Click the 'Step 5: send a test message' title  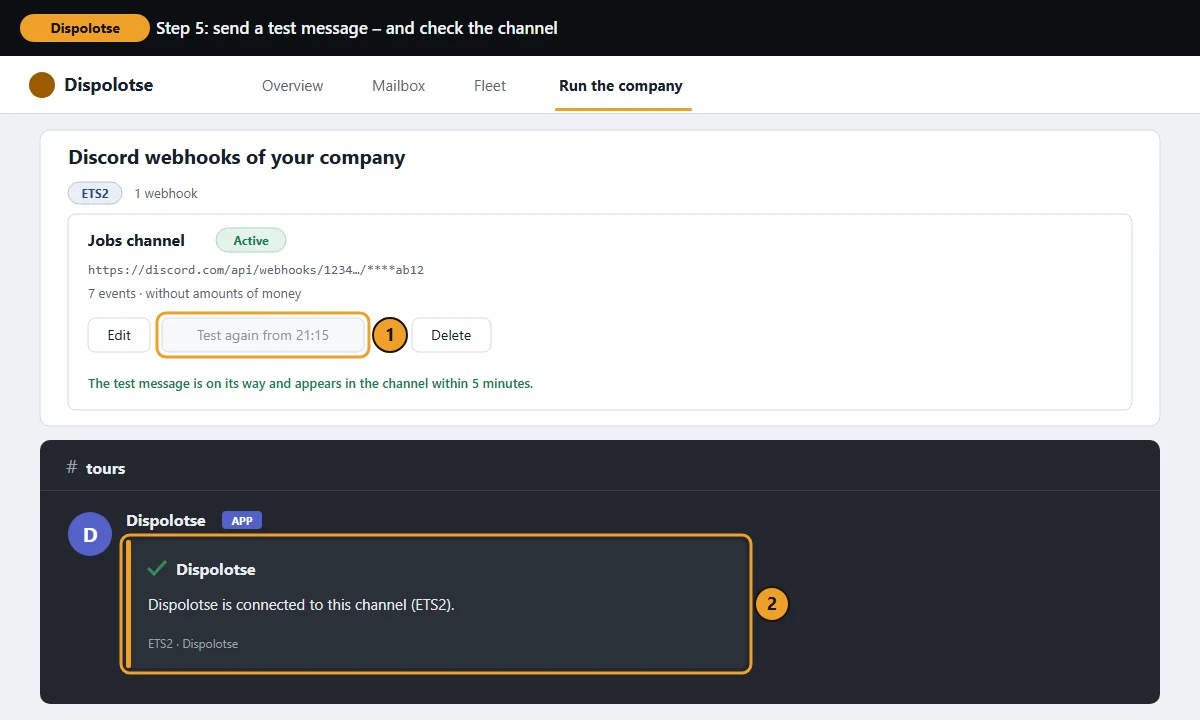357,28
